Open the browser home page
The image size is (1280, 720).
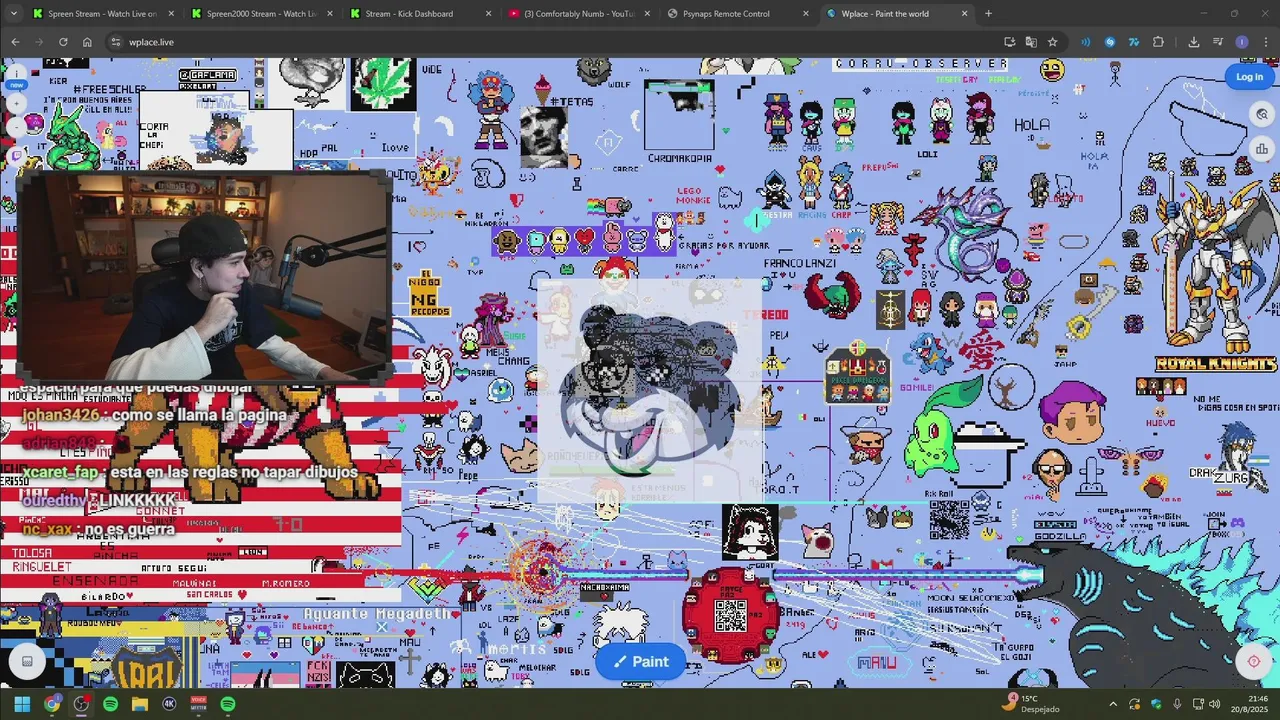(x=87, y=42)
